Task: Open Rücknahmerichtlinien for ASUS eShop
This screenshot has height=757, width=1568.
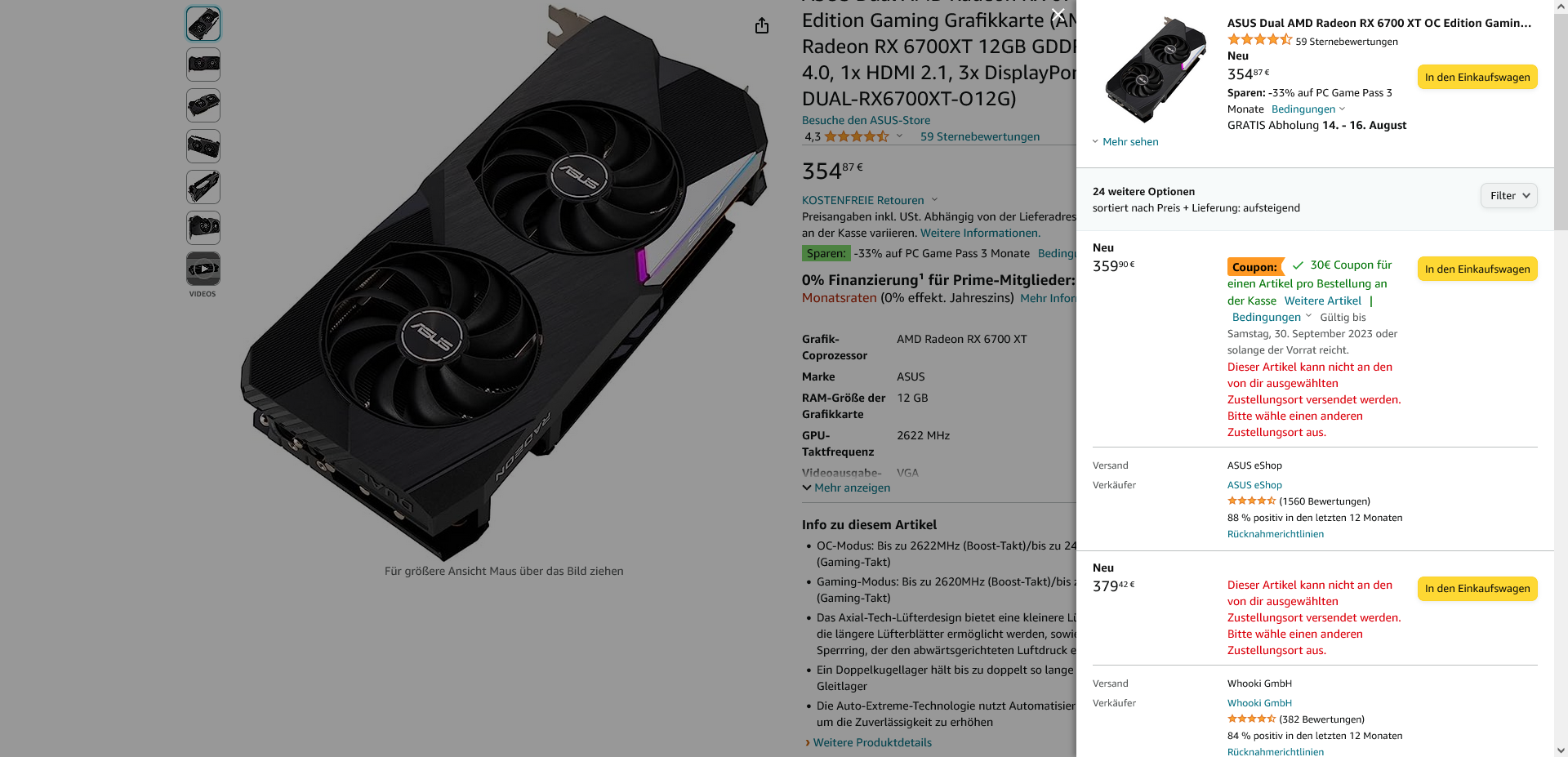Action: click(x=1276, y=534)
